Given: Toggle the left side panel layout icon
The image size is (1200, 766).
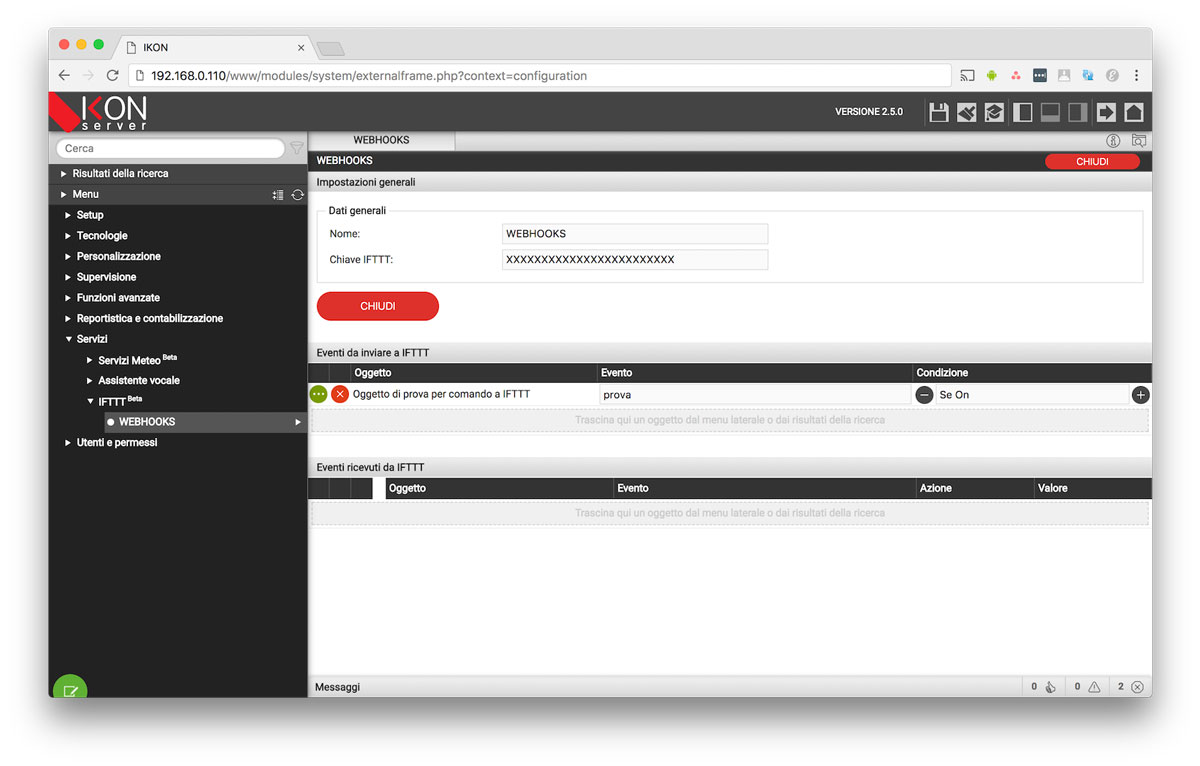Looking at the screenshot, I should (1022, 112).
